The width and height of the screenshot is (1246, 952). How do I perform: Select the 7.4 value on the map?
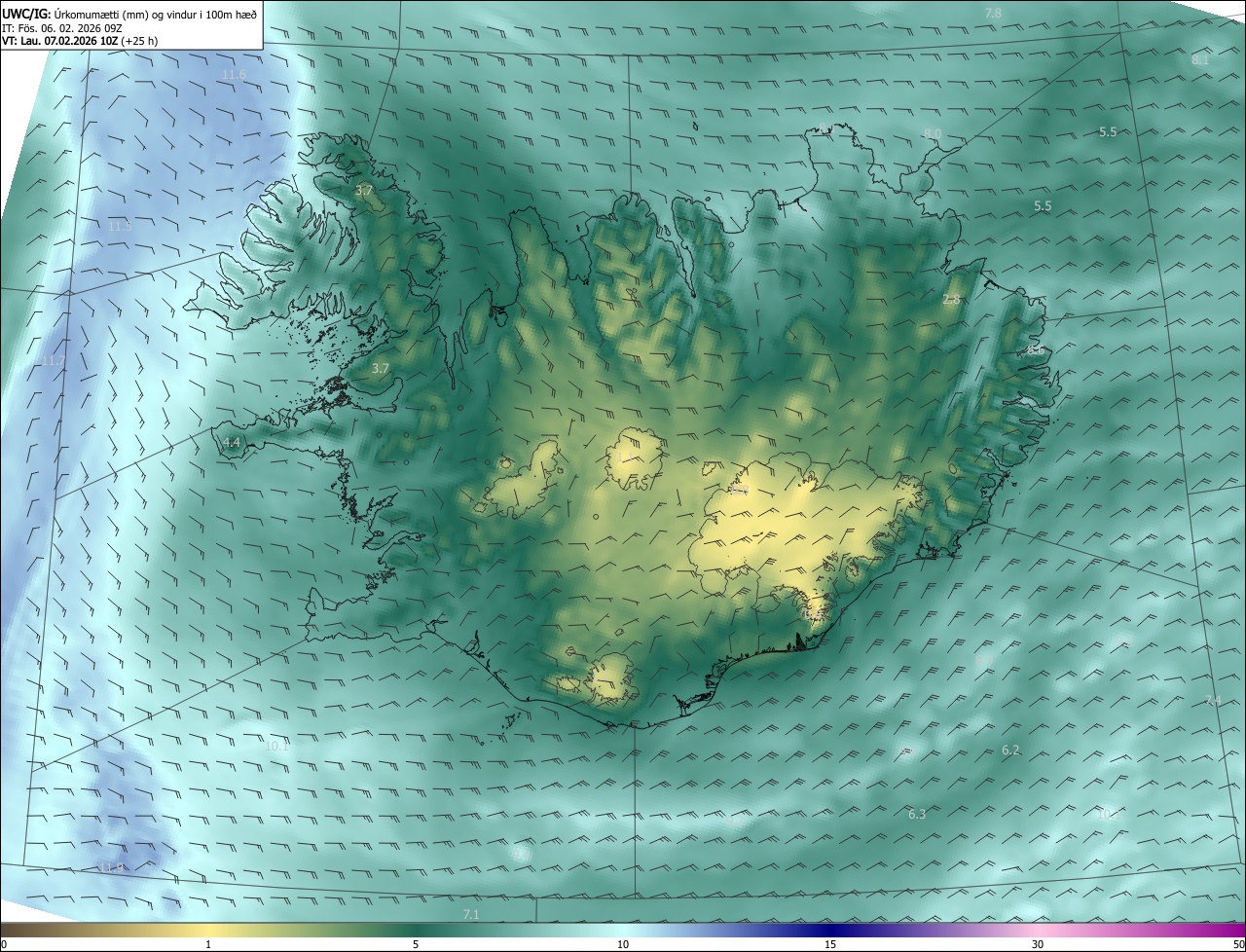coord(1212,701)
